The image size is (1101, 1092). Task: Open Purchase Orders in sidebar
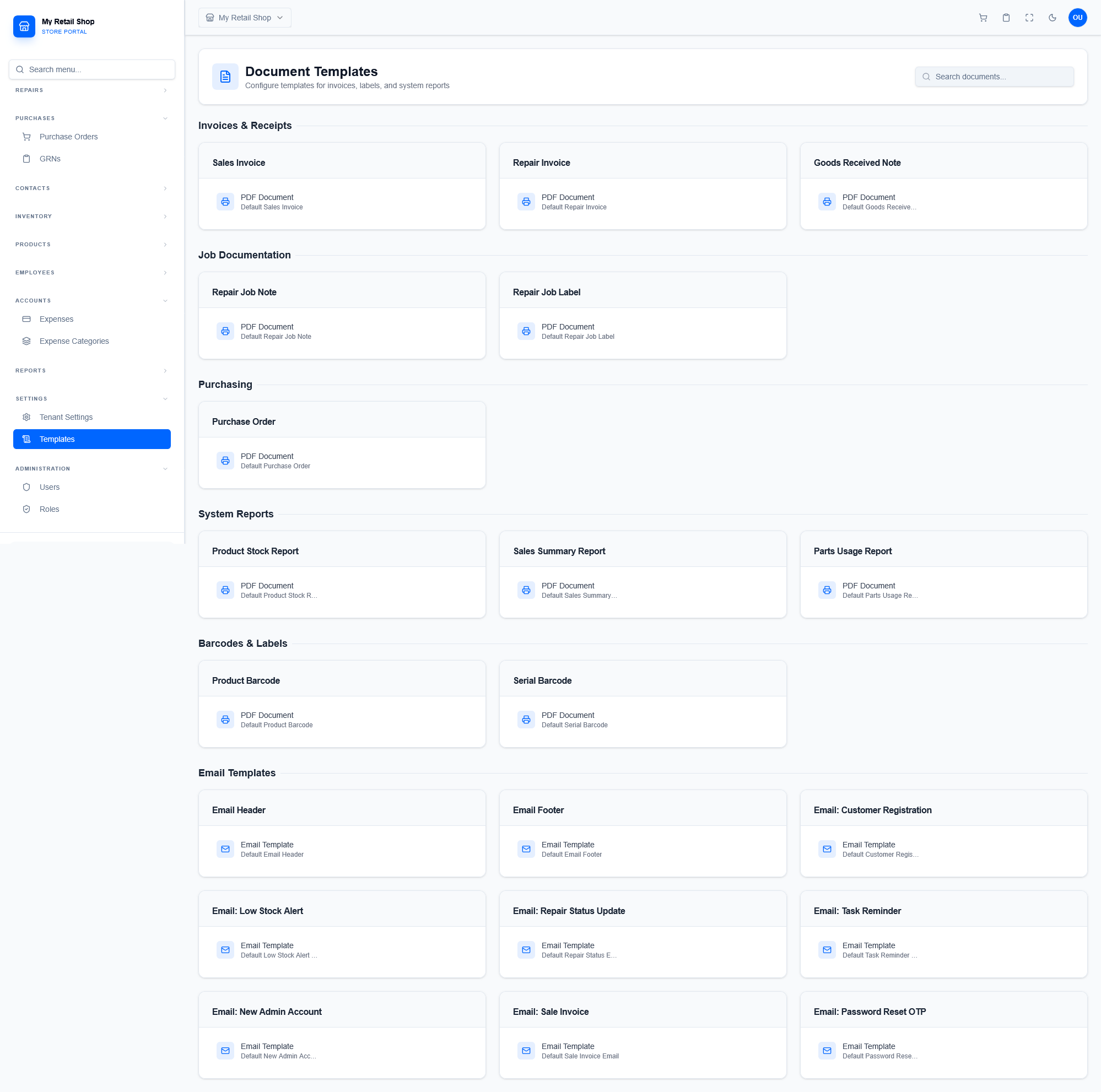(91, 137)
